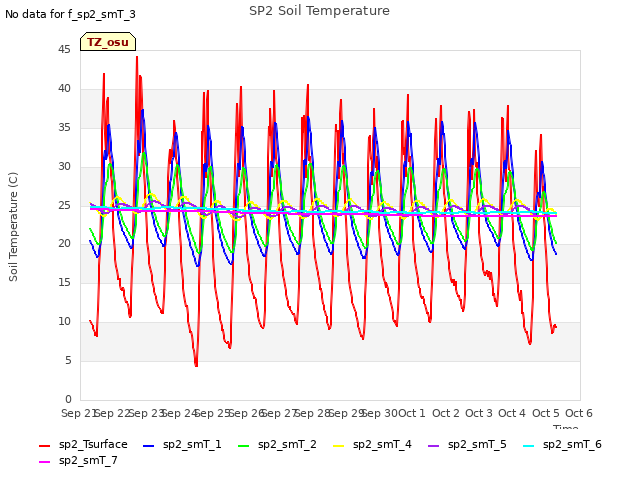The image size is (640, 480).
Task: Toggle sp2_smT_7 series in legend
Action: tap(78, 460)
